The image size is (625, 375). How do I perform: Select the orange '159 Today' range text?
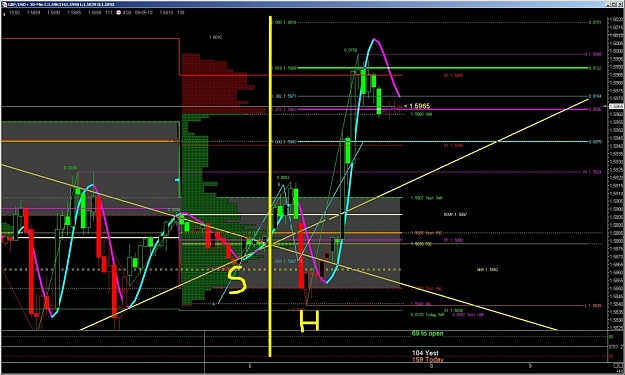coord(428,359)
